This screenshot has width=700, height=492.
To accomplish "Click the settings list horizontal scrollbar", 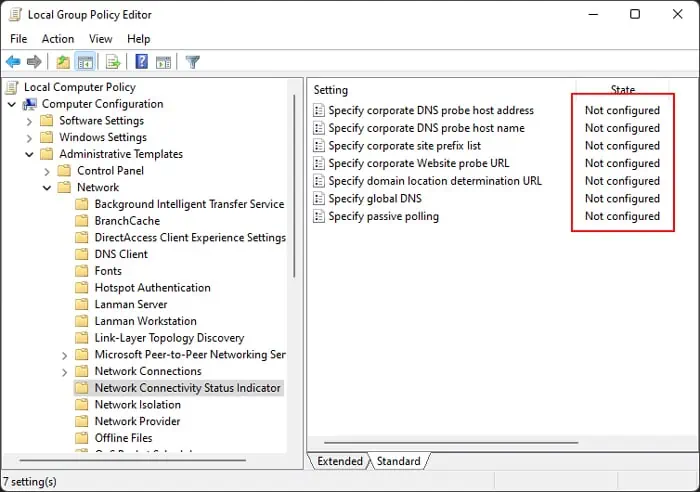I will [x=451, y=442].
